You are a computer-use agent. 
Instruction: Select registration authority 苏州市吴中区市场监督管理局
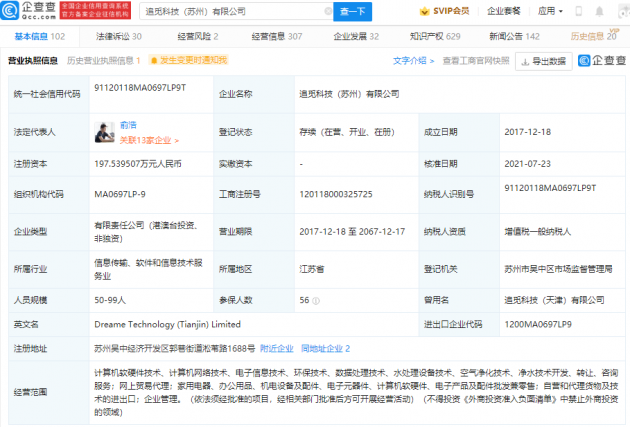tap(558, 269)
